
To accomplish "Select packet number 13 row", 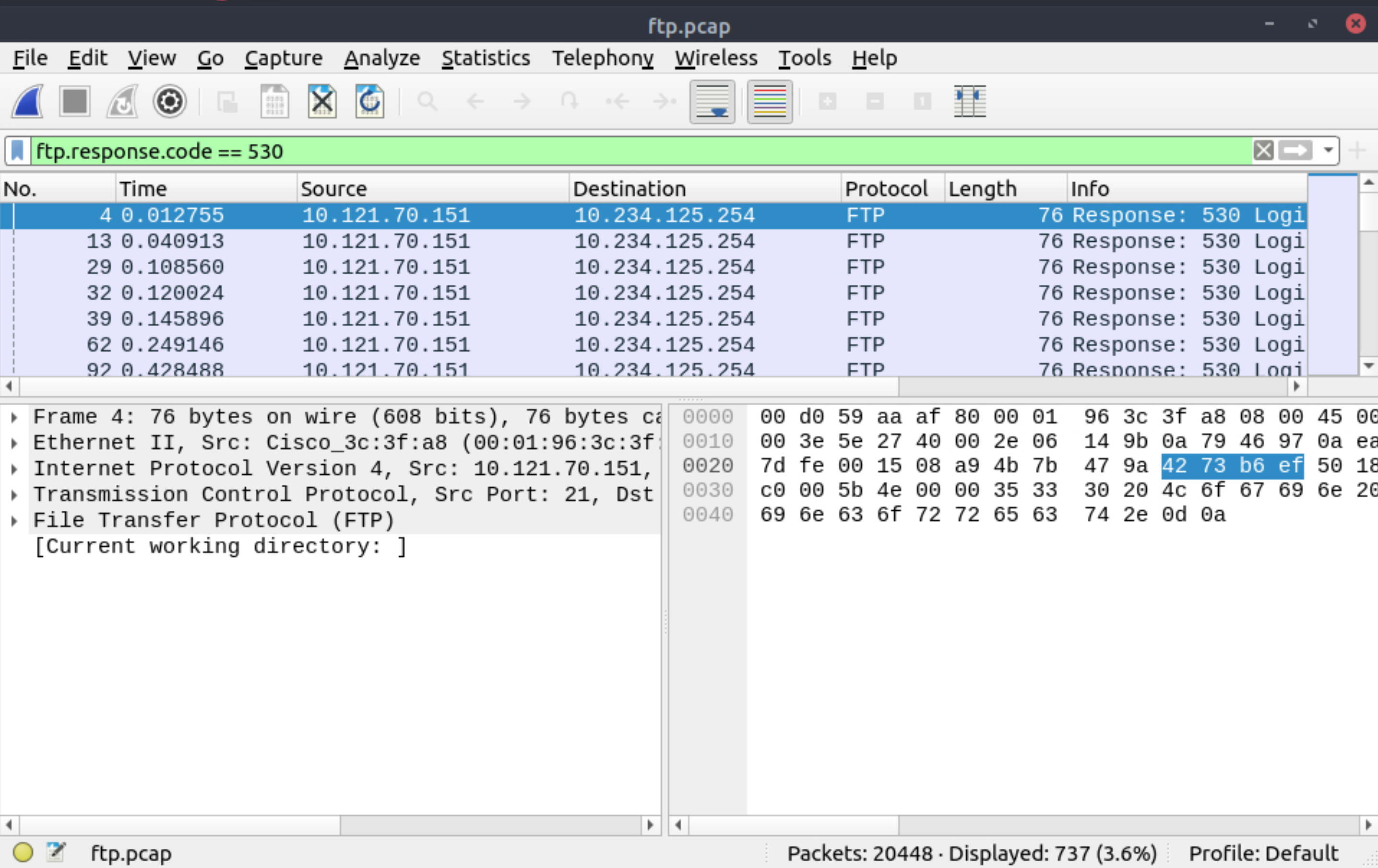I will tap(653, 241).
